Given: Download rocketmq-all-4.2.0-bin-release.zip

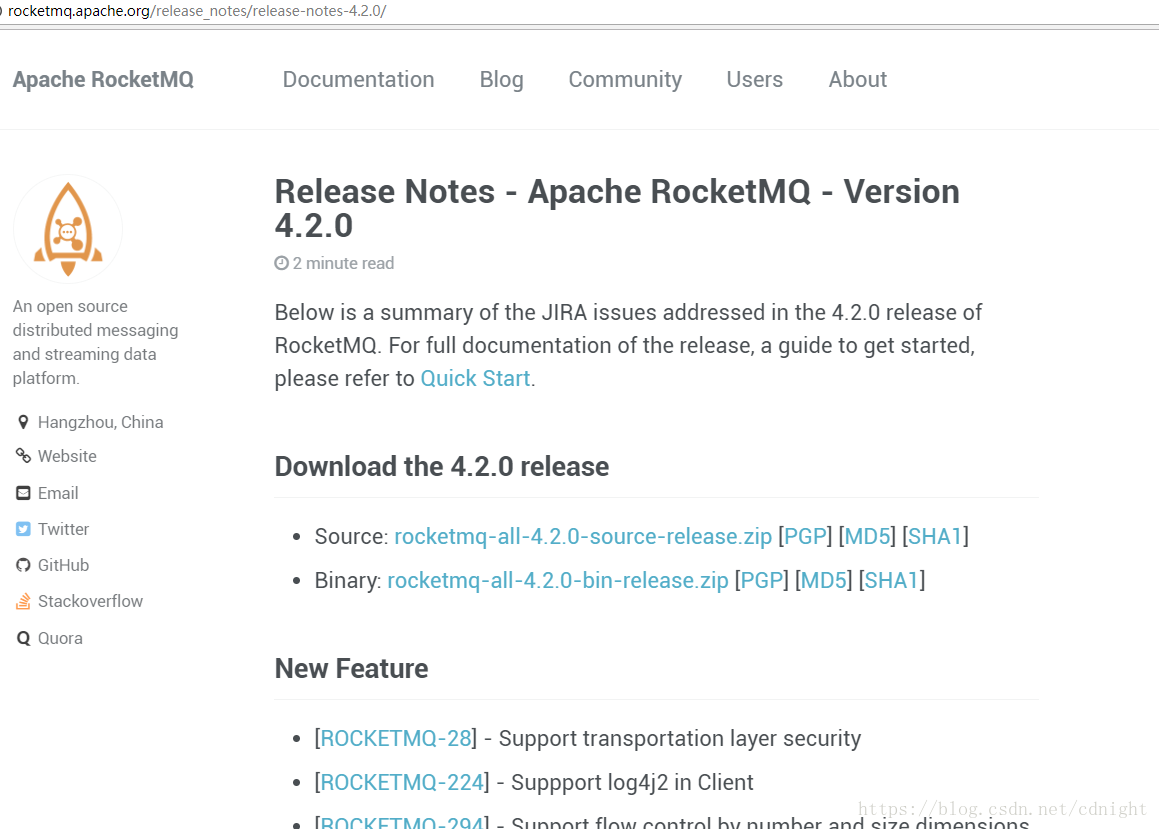Looking at the screenshot, I should pos(557,581).
